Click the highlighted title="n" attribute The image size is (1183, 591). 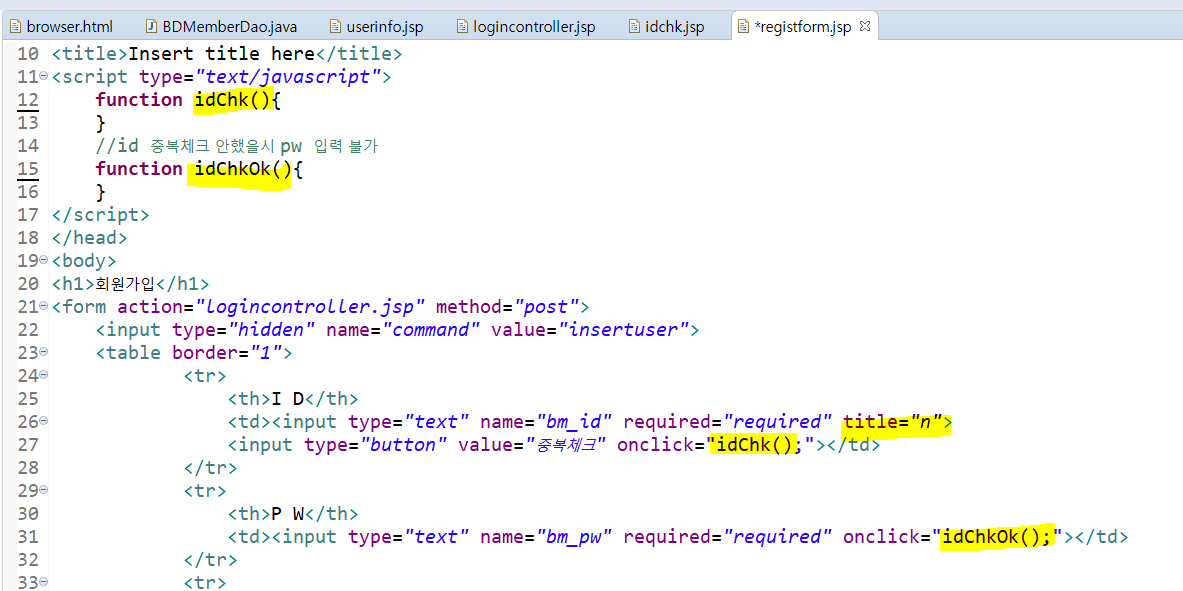click(x=894, y=423)
